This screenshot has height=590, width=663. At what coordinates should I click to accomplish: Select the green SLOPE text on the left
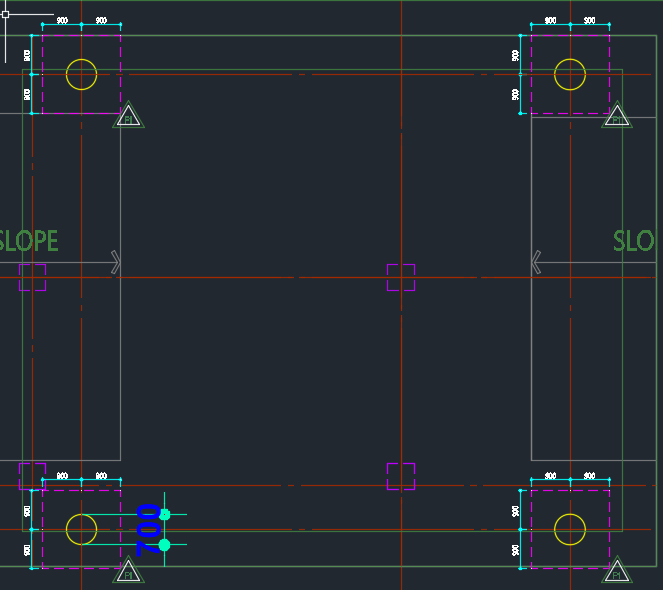coord(28,241)
